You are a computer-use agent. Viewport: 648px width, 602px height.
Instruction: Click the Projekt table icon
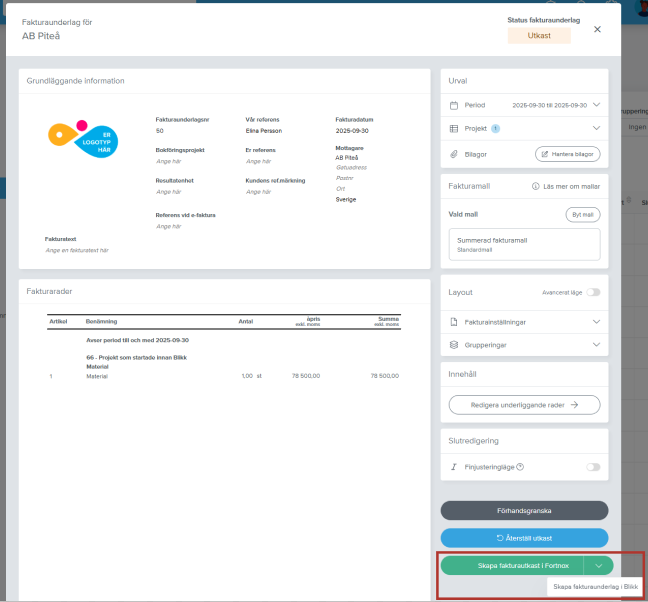[454, 129]
